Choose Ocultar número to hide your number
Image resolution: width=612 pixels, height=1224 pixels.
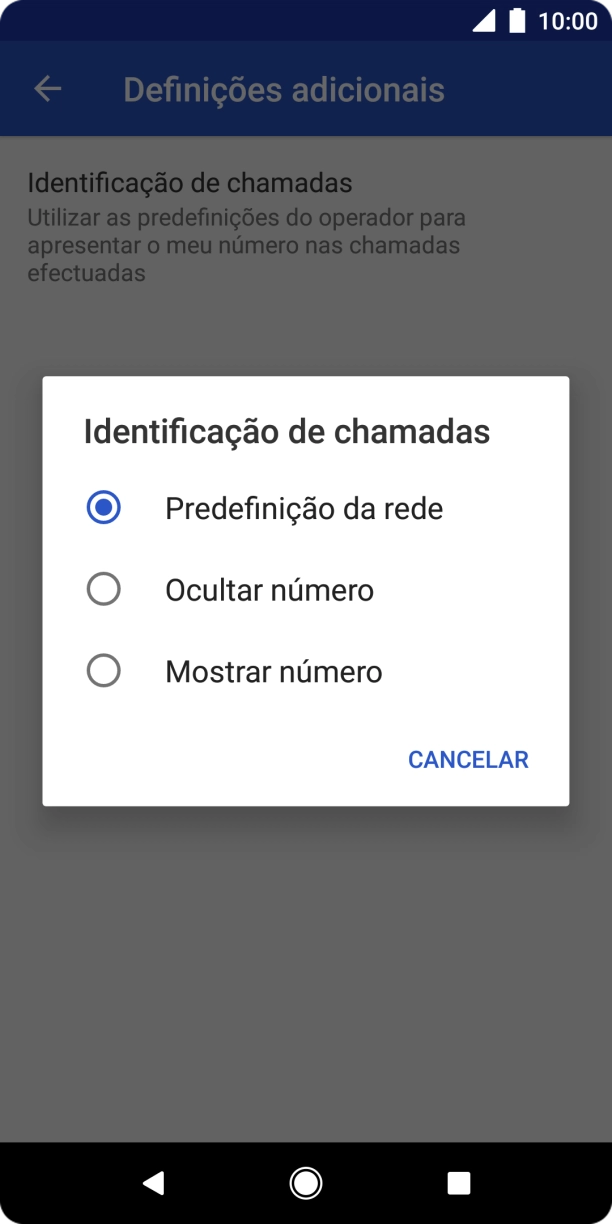(268, 590)
